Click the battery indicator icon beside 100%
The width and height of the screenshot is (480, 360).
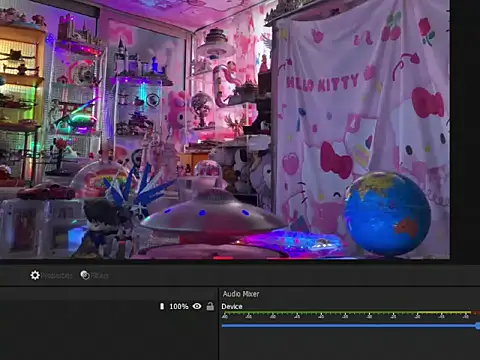coord(162,306)
